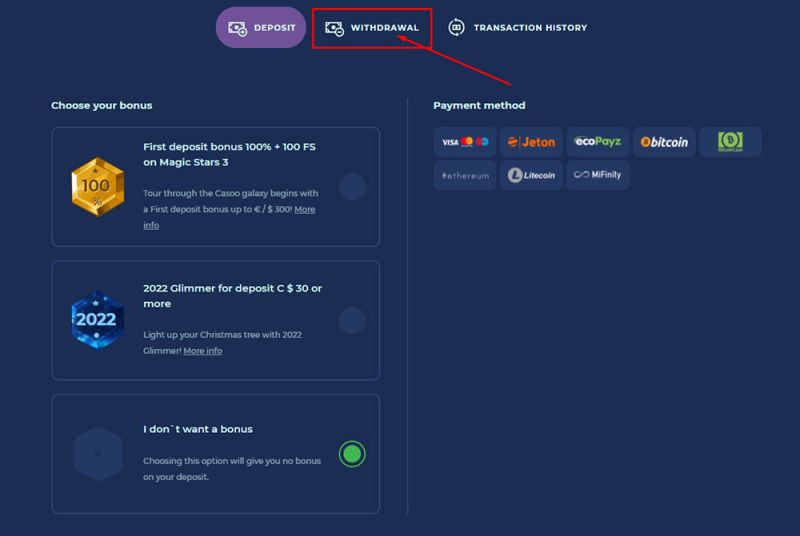800x536 pixels.
Task: Select the First deposit bonus radio button
Action: click(x=352, y=187)
